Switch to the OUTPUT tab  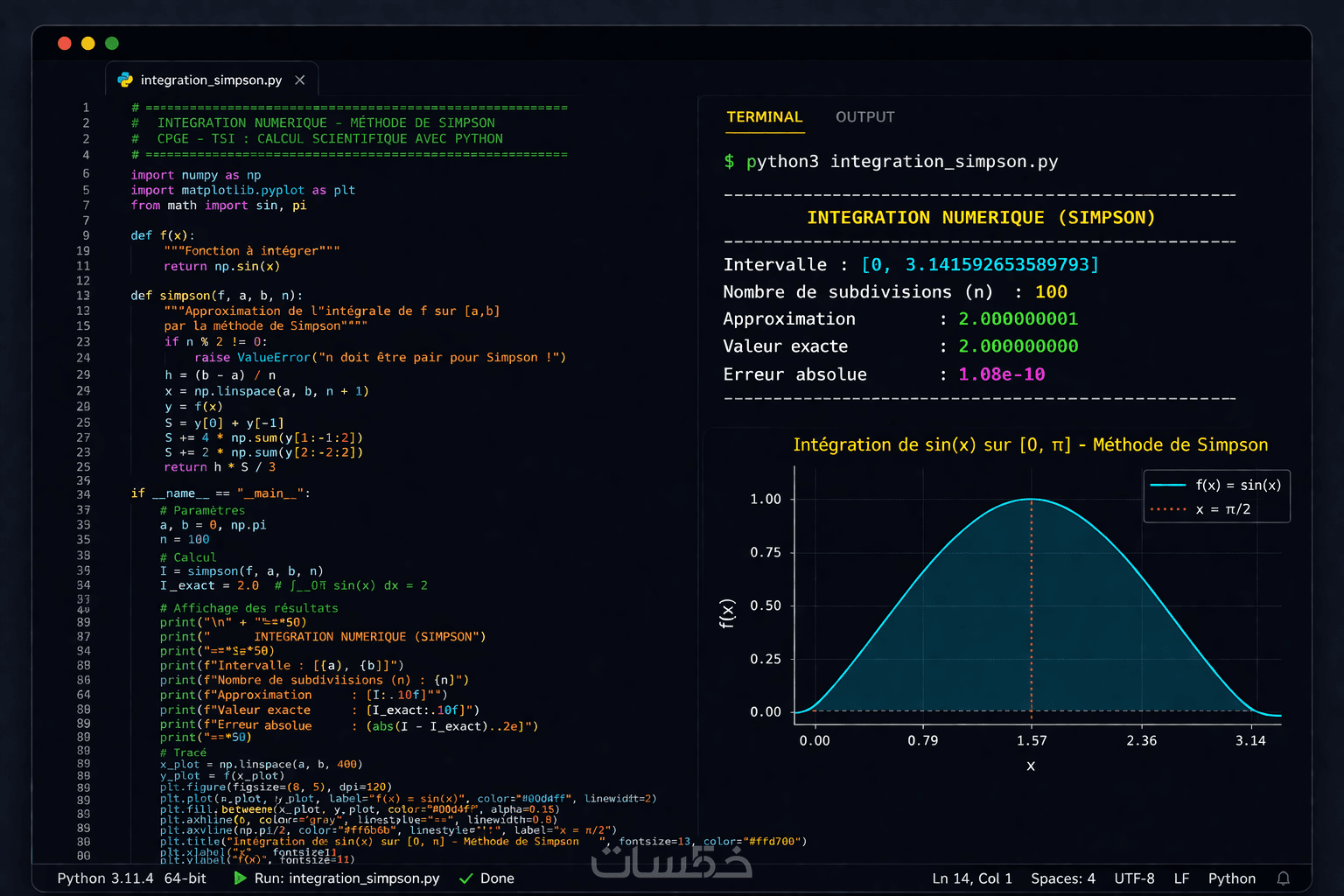click(864, 117)
